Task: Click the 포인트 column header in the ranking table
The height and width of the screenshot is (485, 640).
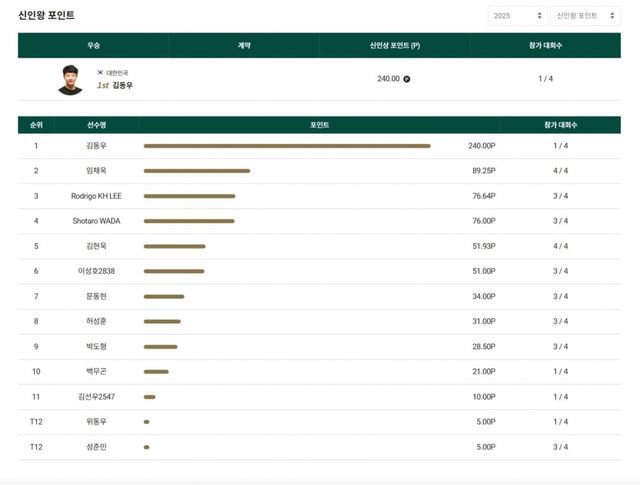Action: click(320, 125)
